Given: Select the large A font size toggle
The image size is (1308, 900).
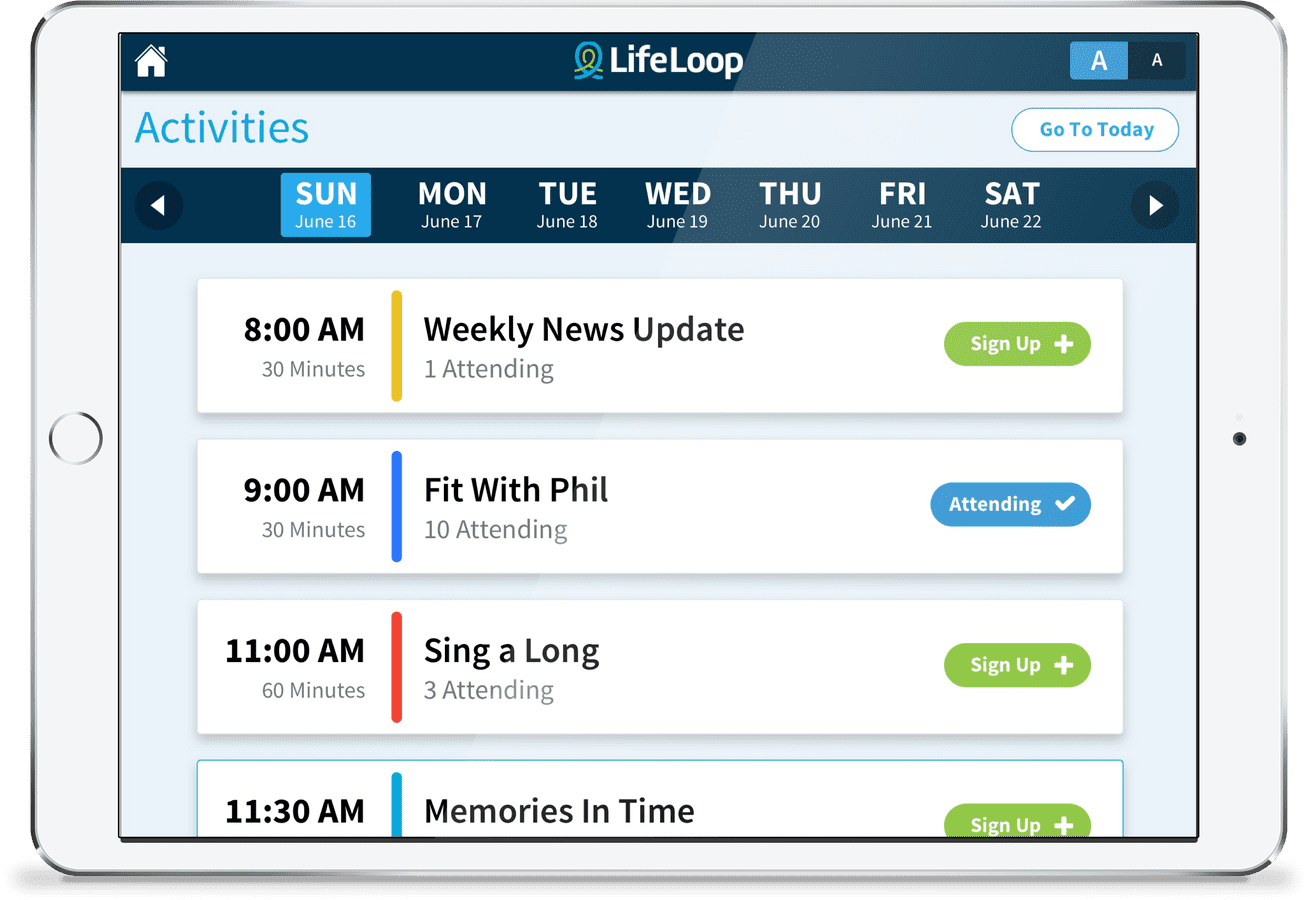Looking at the screenshot, I should coord(1098,61).
